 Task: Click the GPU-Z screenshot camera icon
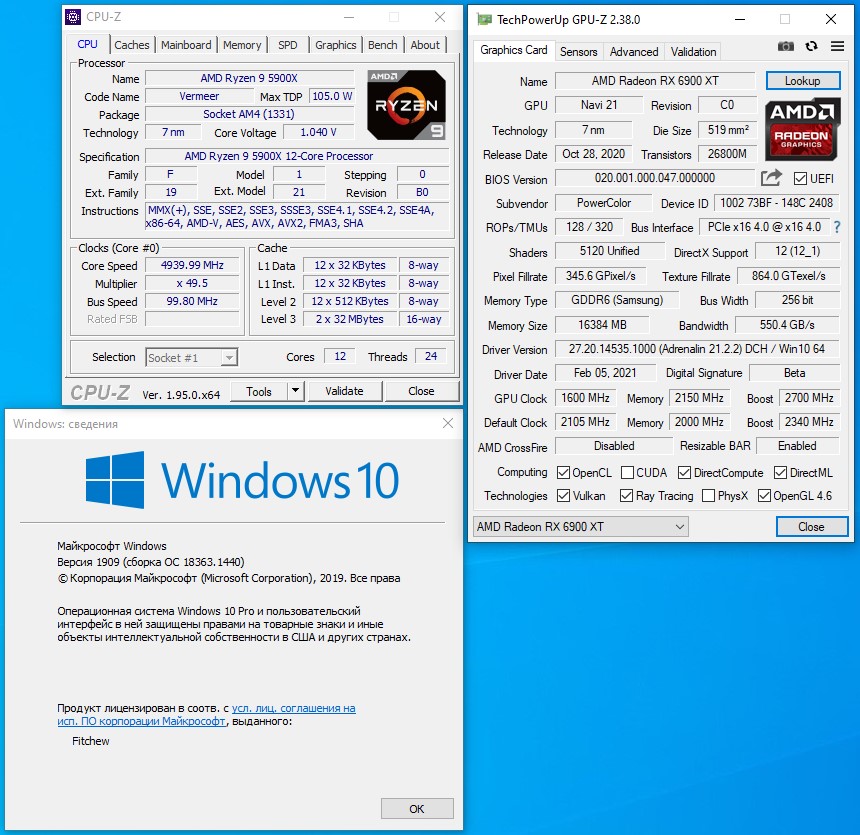click(785, 47)
